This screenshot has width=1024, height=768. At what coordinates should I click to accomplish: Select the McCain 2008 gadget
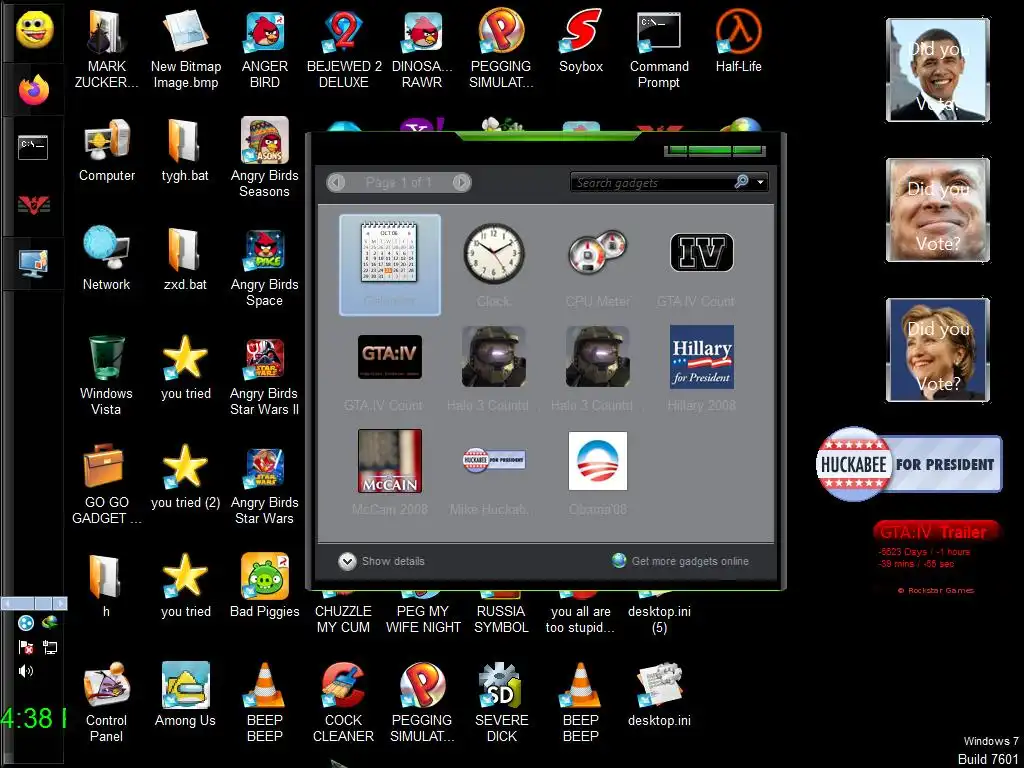point(390,472)
